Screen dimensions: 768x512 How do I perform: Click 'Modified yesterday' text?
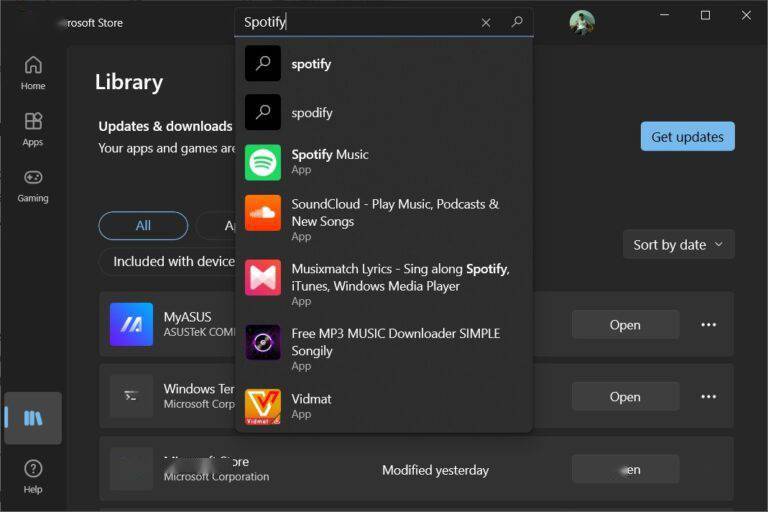point(435,470)
